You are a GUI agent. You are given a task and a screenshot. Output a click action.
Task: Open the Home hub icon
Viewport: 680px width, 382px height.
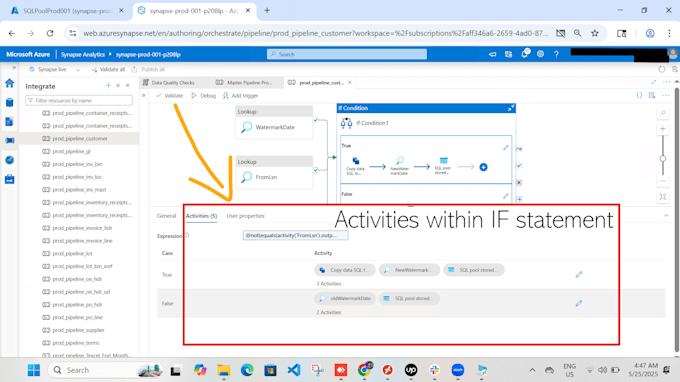tap(10, 83)
